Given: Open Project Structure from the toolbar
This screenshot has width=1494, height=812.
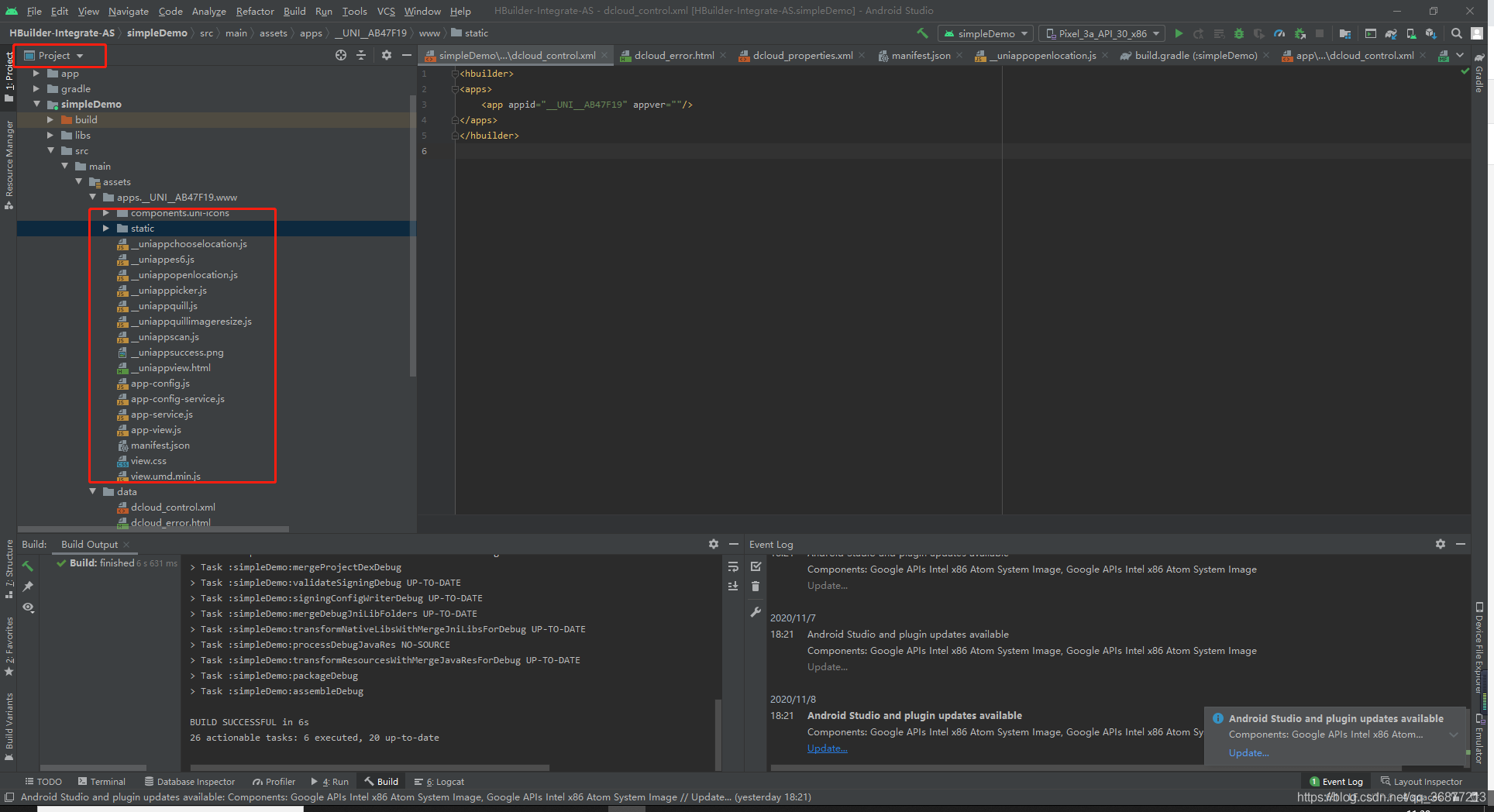Looking at the screenshot, I should 1345,33.
